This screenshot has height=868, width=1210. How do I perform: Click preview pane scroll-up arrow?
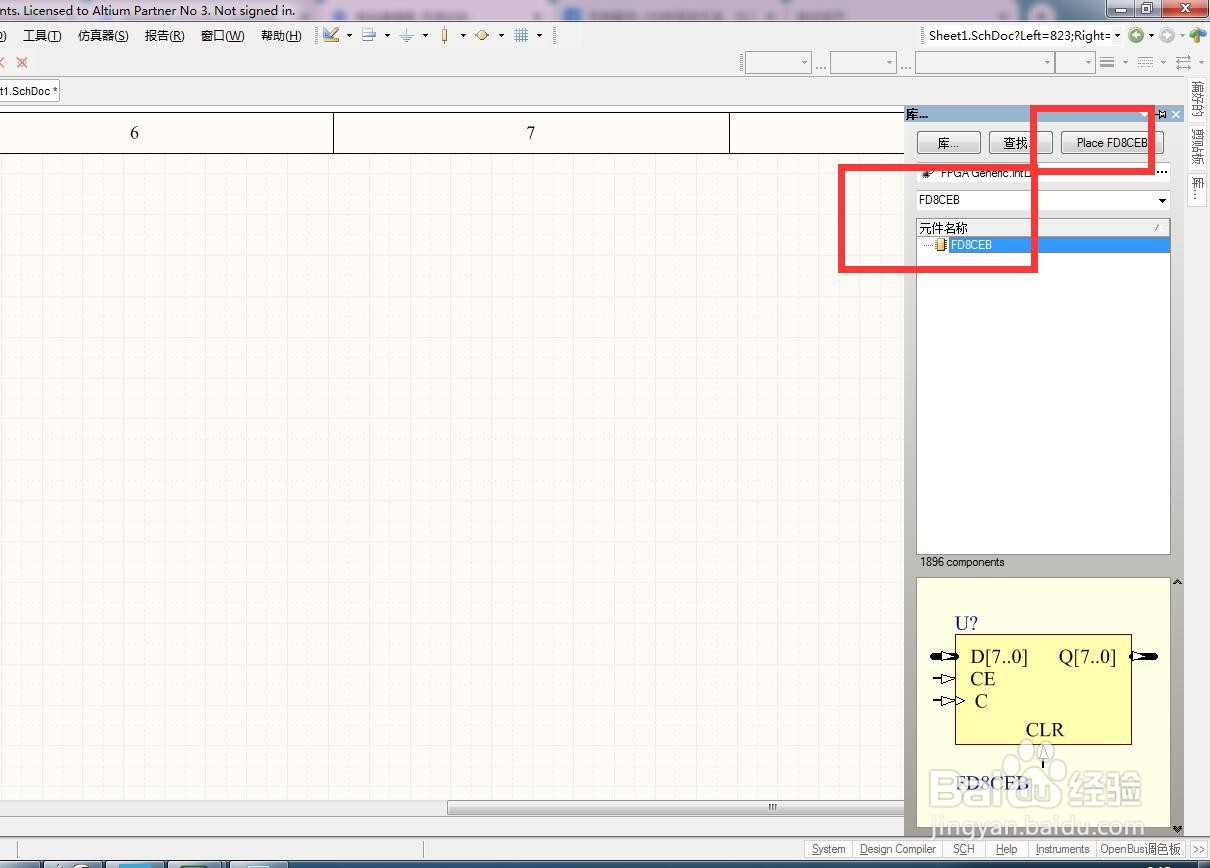coord(1177,582)
